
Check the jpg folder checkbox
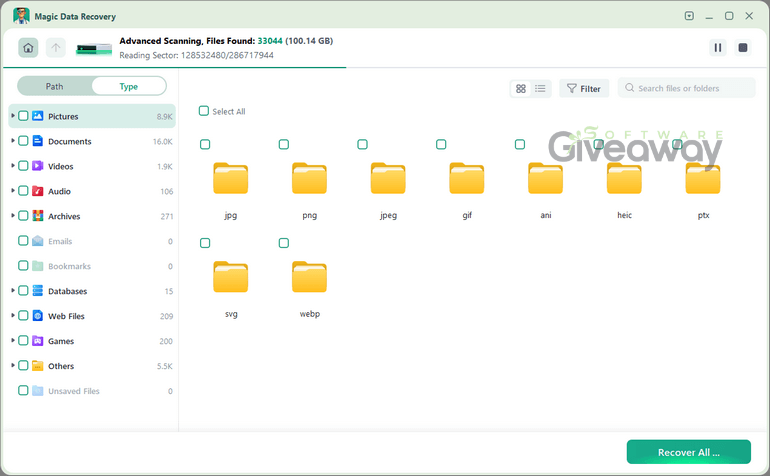[x=205, y=144]
